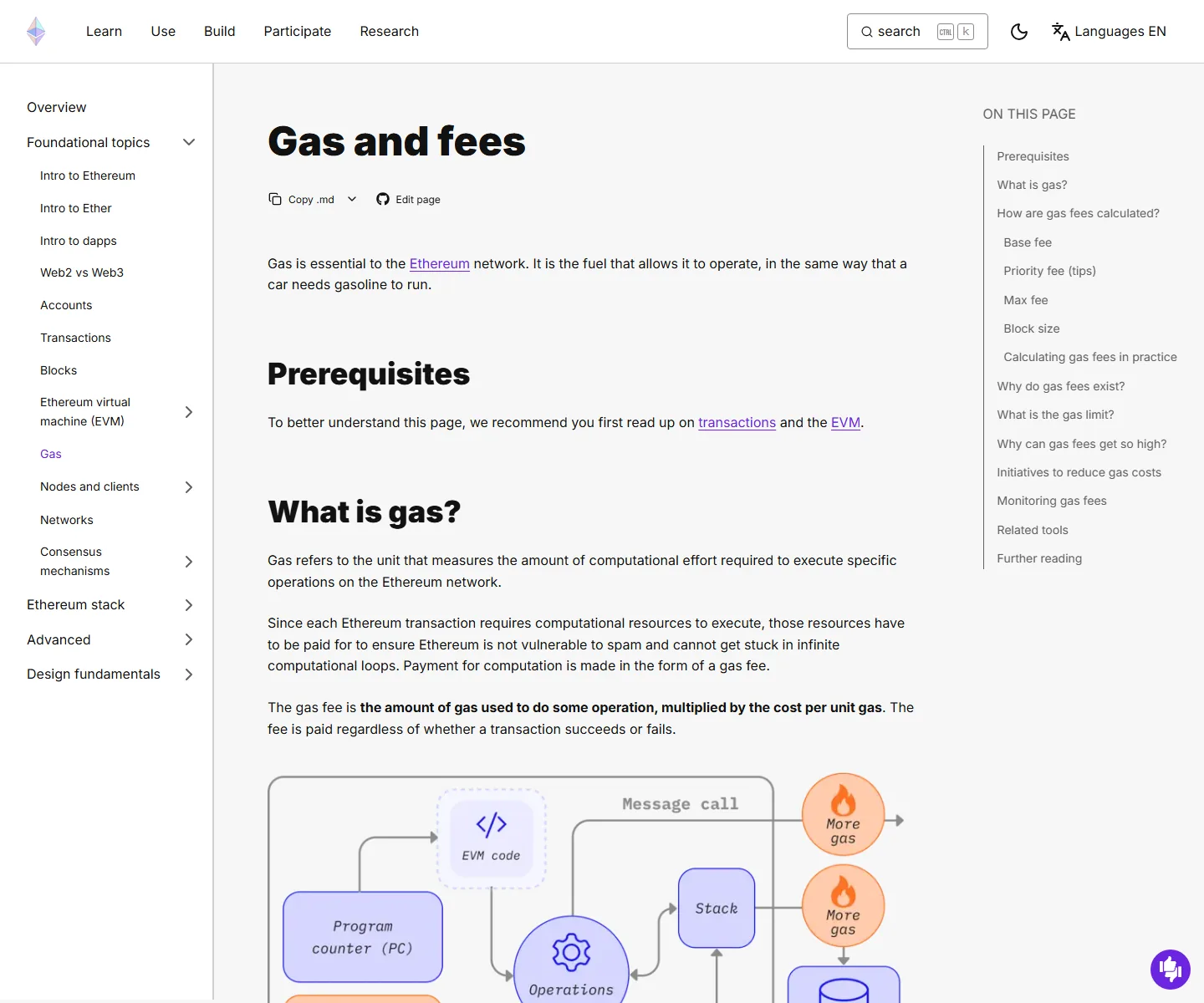Viewport: 1204px width, 1003px height.
Task: Jump to Related tools section
Action: click(1032, 530)
